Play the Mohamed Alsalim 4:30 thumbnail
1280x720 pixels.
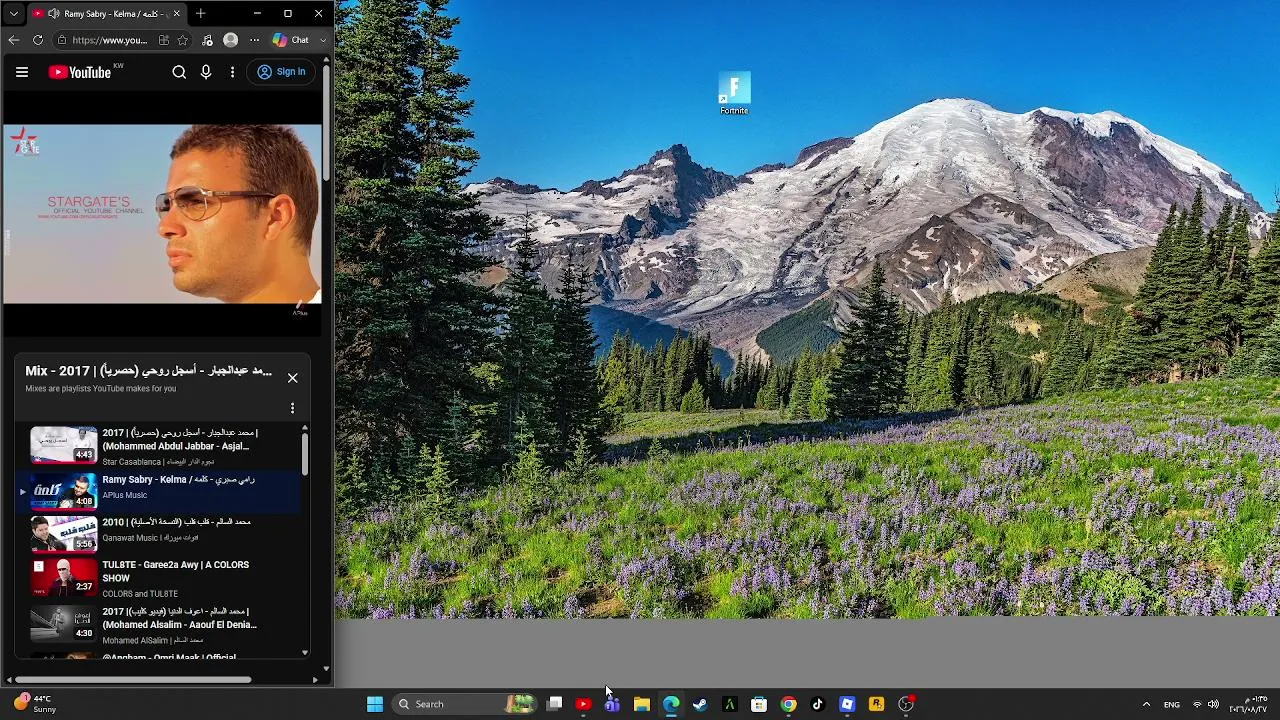pos(64,624)
